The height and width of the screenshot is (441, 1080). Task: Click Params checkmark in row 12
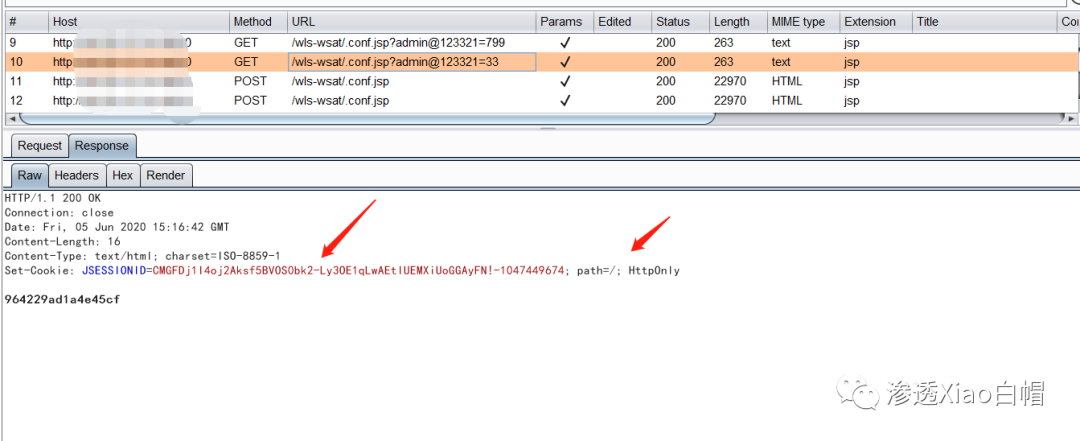[565, 101]
